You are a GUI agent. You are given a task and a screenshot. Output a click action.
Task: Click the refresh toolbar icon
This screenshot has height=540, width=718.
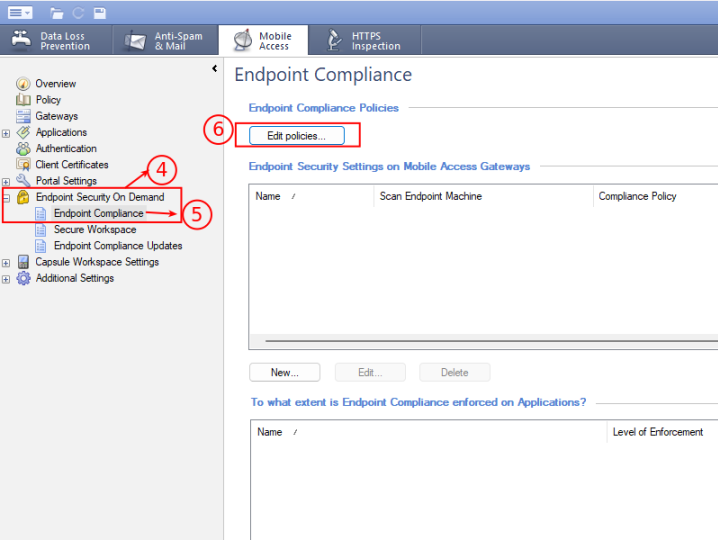pos(78,13)
